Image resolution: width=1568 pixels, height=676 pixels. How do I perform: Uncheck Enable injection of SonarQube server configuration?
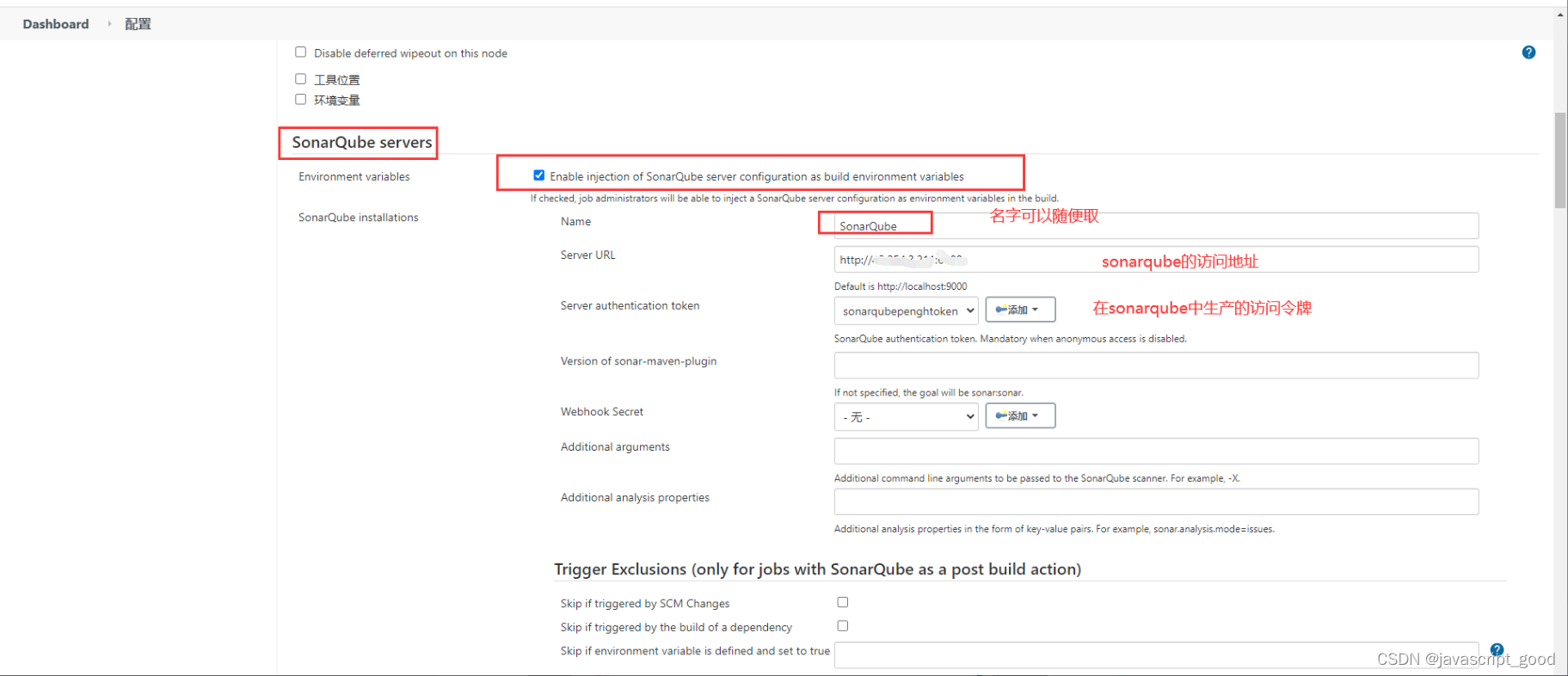point(539,175)
